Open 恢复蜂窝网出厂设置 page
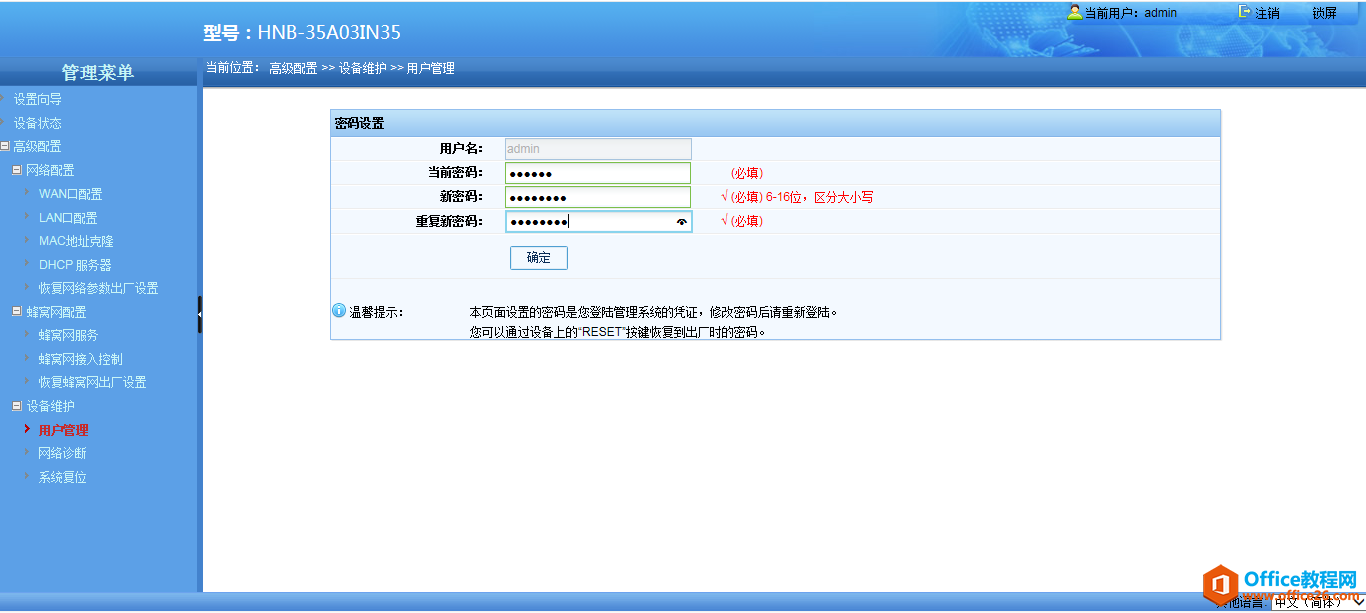The width and height of the screenshot is (1366, 613). [x=92, y=382]
